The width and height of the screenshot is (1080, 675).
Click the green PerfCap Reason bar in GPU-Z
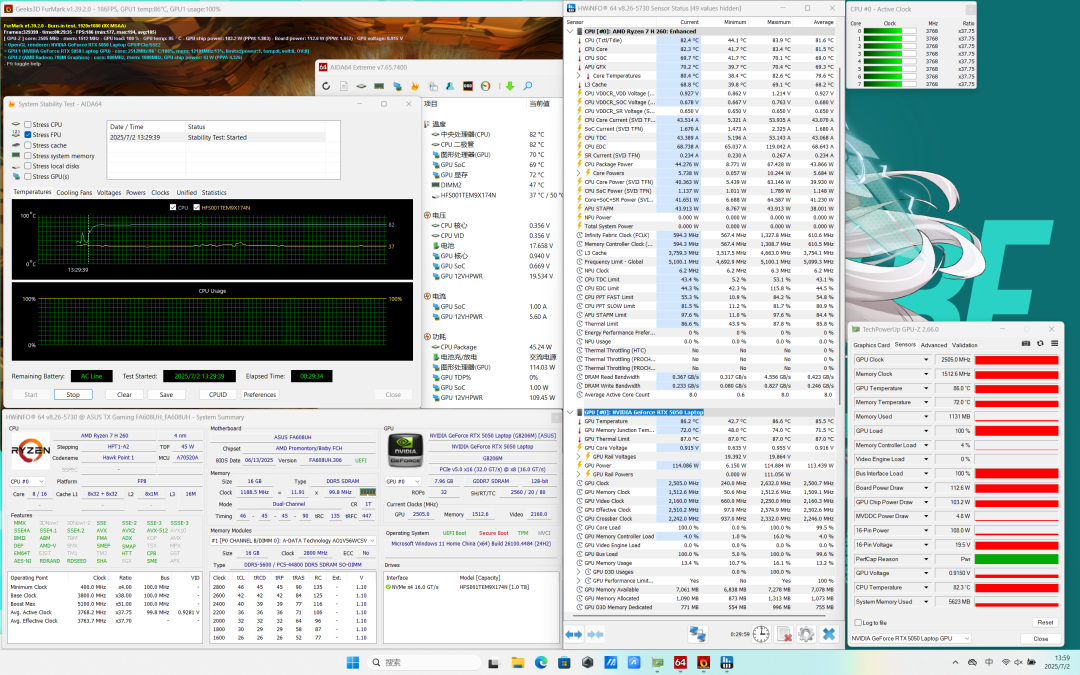pos(1017,559)
